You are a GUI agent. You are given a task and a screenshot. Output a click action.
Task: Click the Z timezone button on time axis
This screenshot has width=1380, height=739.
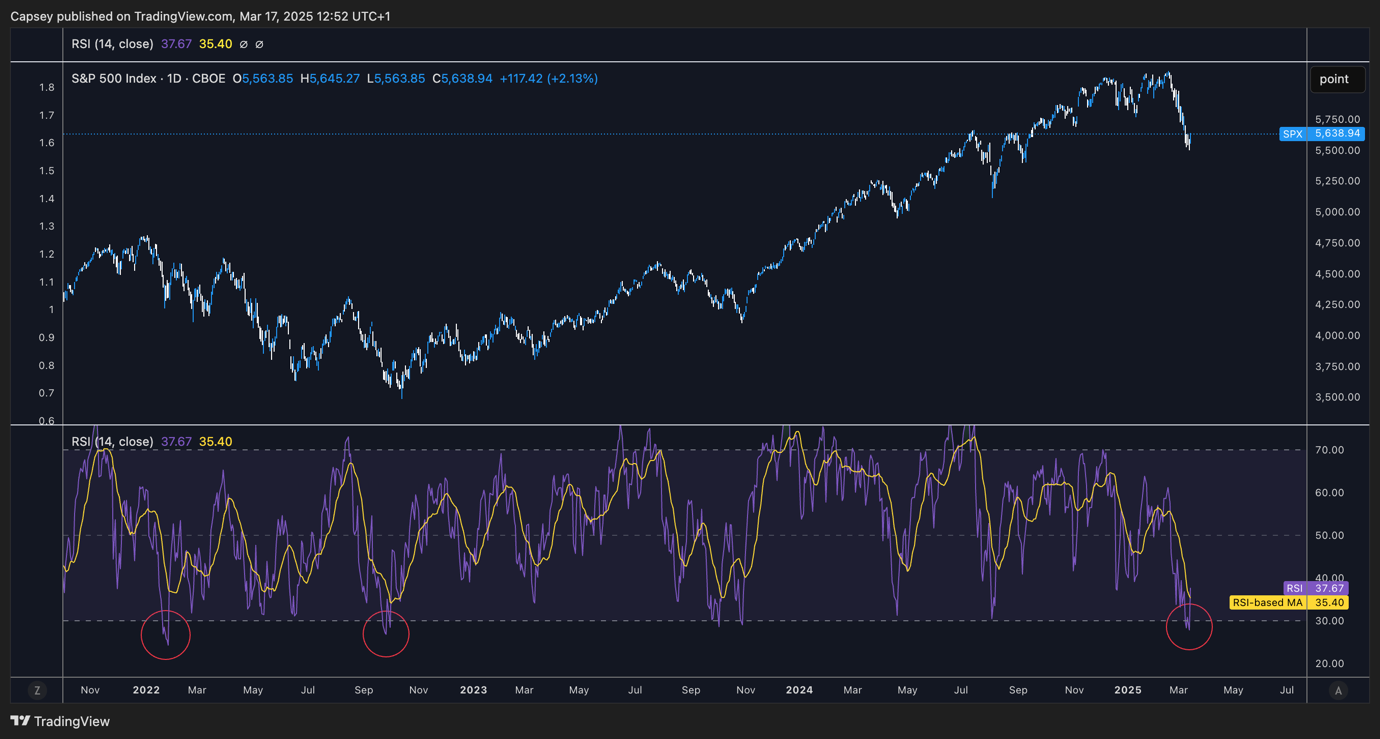[37, 690]
